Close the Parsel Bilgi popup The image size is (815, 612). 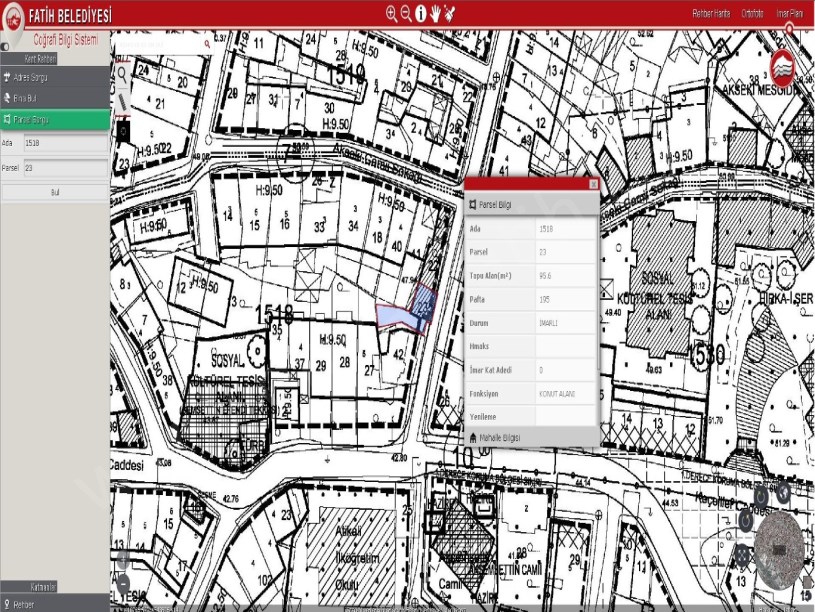[593, 184]
